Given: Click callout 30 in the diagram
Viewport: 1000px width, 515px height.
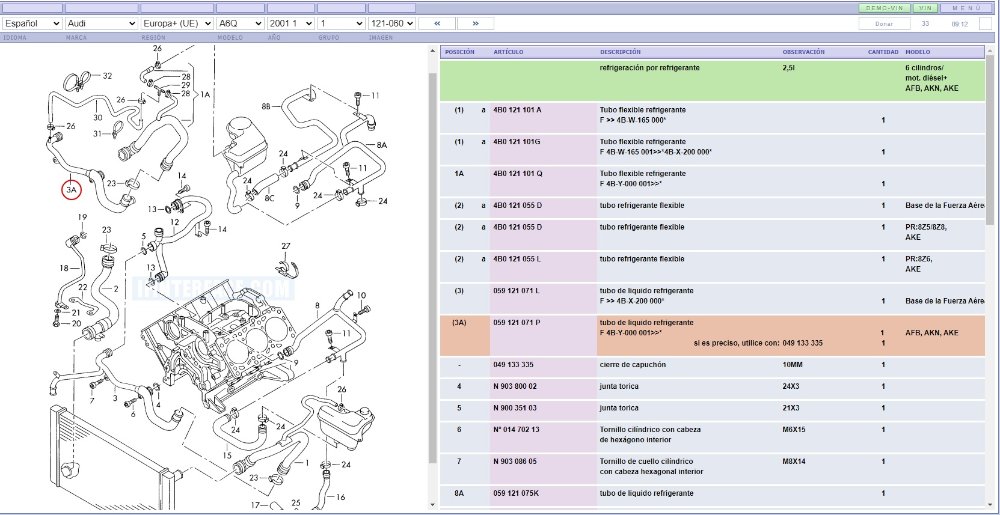Looking at the screenshot, I should pyautogui.click(x=97, y=118).
